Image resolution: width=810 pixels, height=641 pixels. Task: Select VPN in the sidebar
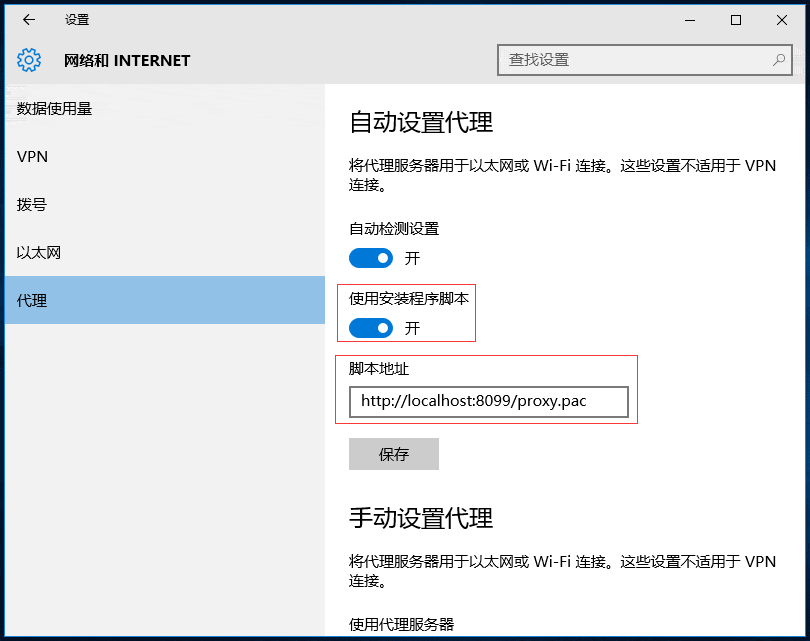coord(33,157)
